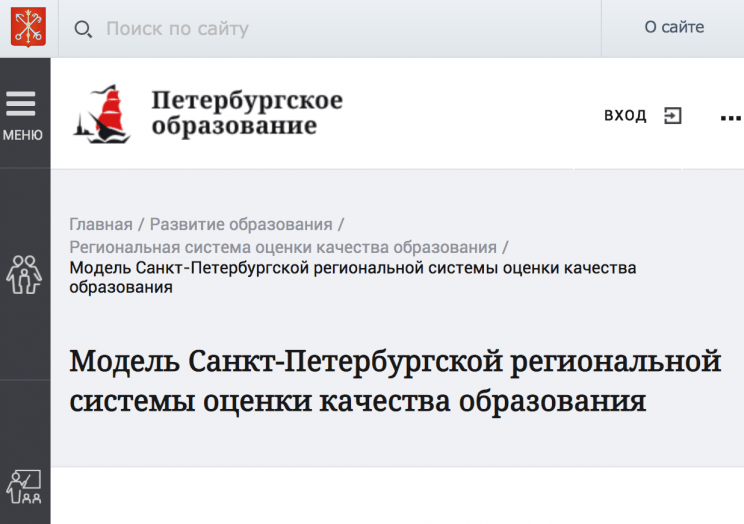Open the hamburger menu icon

point(21,104)
